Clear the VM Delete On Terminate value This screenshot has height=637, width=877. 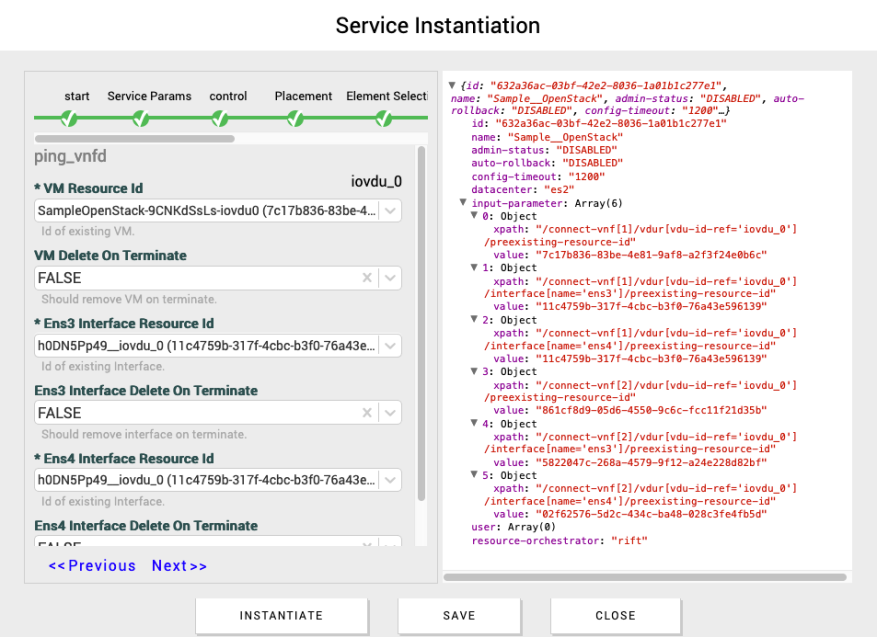(367, 278)
